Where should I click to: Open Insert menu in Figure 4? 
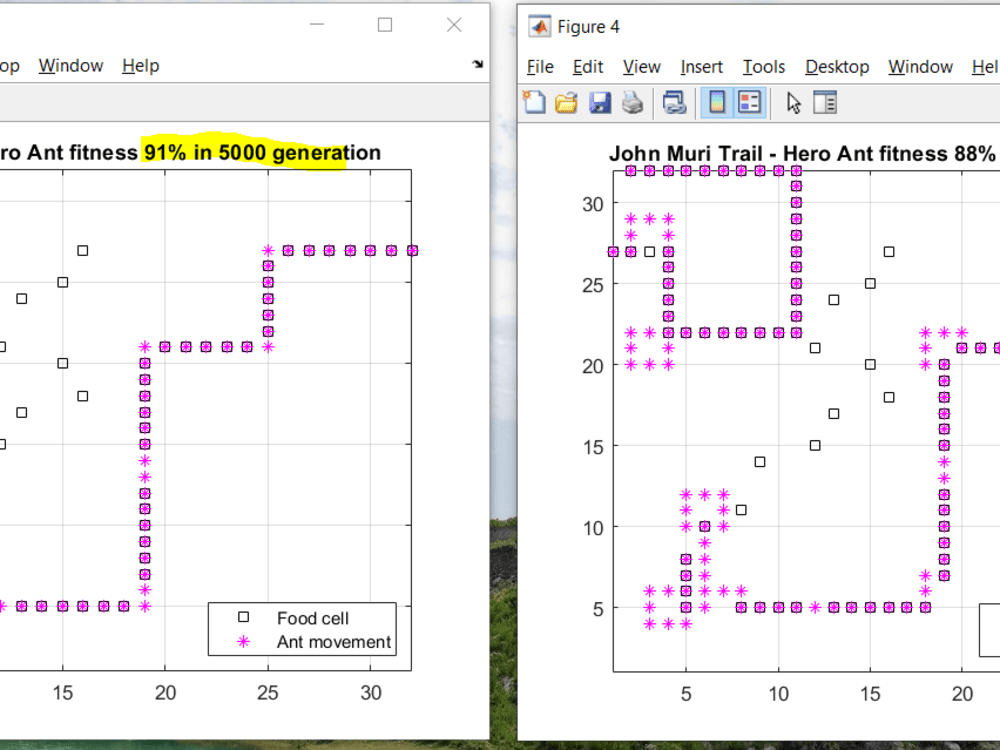(702, 66)
